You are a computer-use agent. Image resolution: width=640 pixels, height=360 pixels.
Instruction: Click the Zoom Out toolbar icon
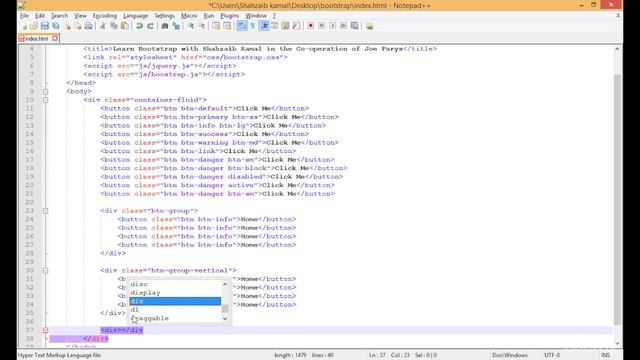pyautogui.click(x=202, y=26)
